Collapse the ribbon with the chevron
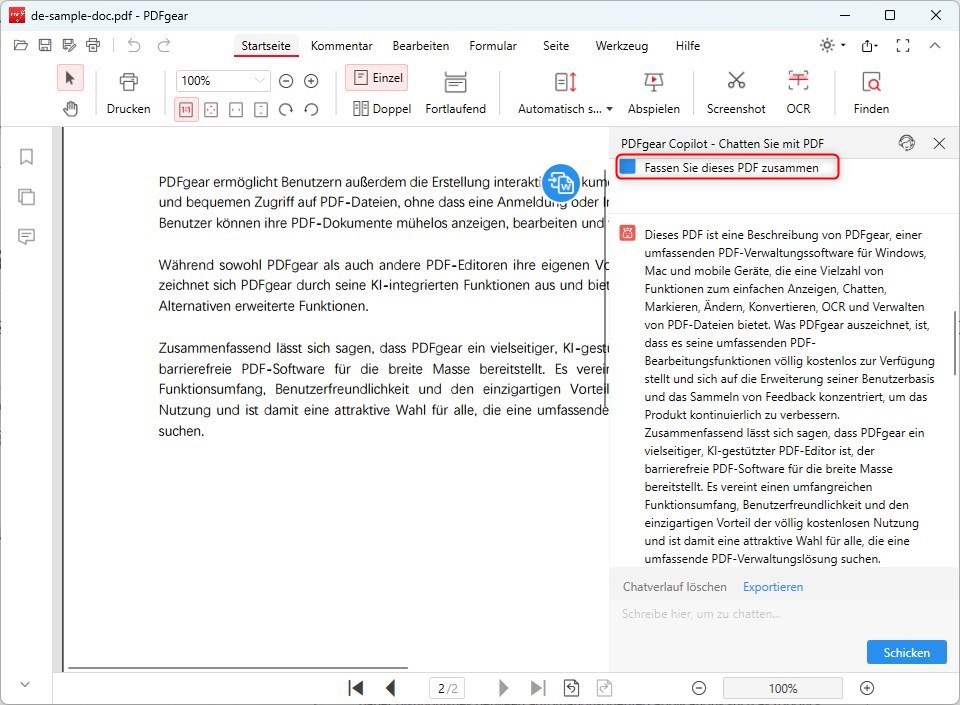 pyautogui.click(x=935, y=45)
